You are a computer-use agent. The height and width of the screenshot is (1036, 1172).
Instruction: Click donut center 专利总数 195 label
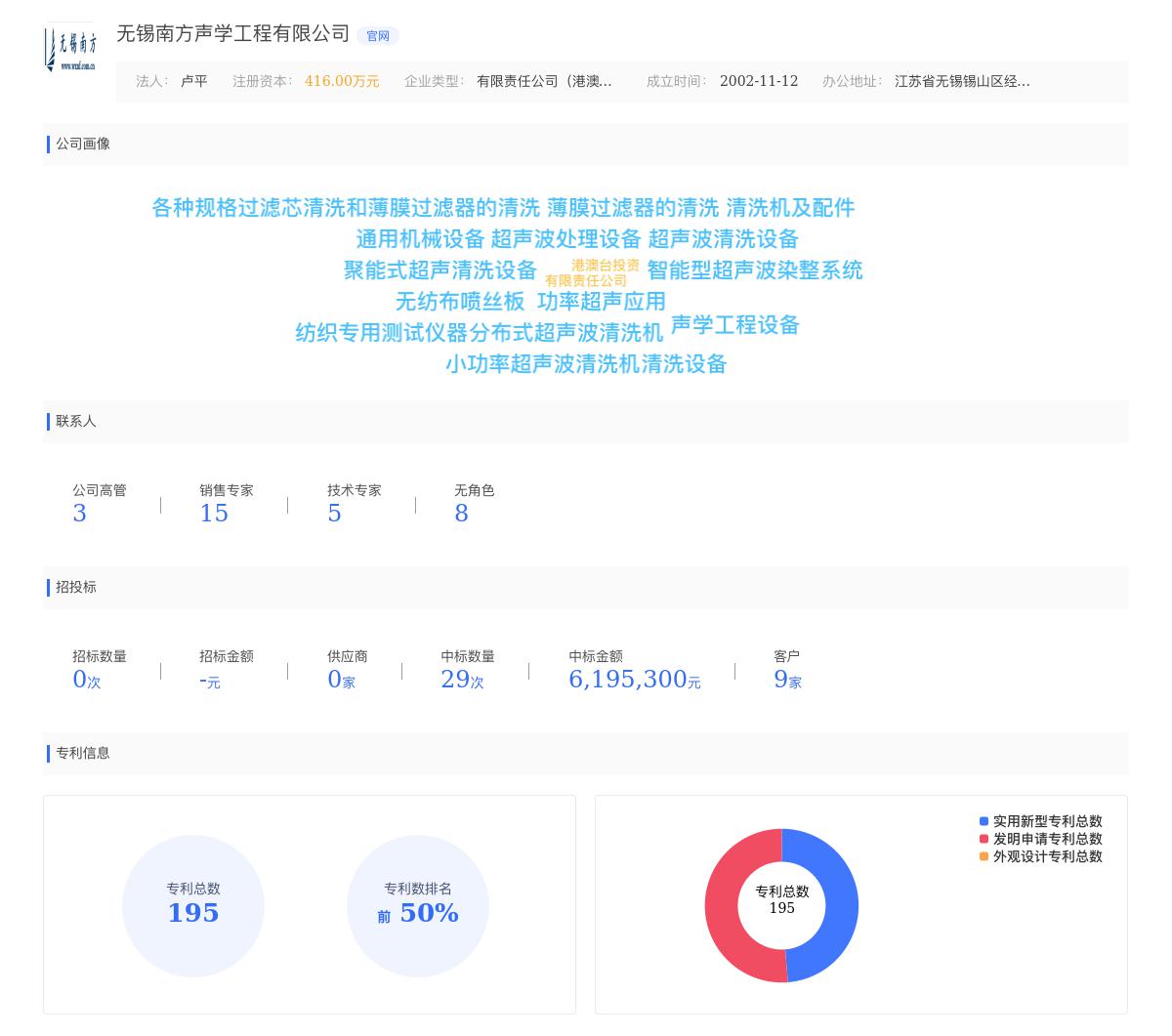782,899
